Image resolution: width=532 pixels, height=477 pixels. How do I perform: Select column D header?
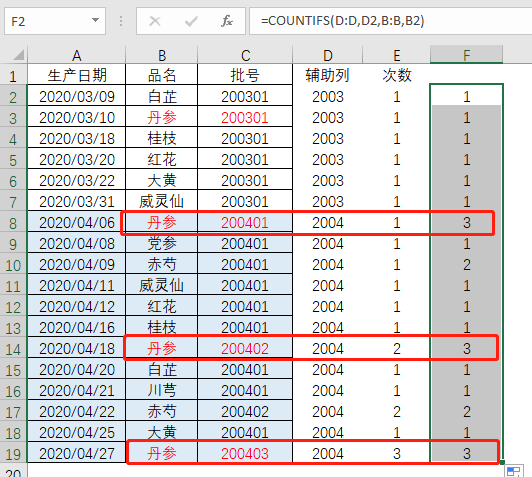point(327,55)
